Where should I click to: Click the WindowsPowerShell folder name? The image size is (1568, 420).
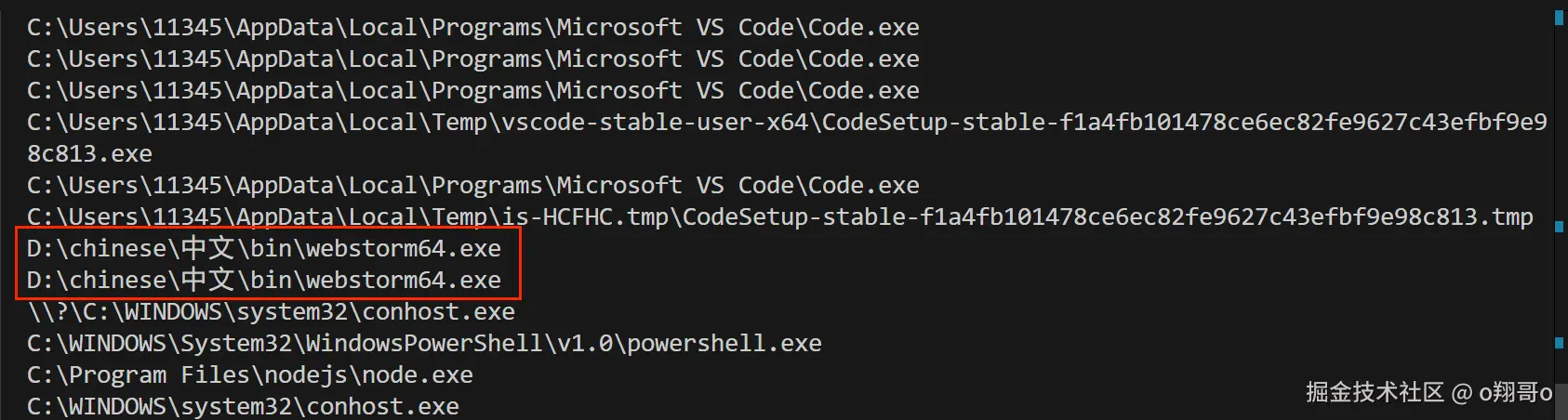click(x=423, y=344)
